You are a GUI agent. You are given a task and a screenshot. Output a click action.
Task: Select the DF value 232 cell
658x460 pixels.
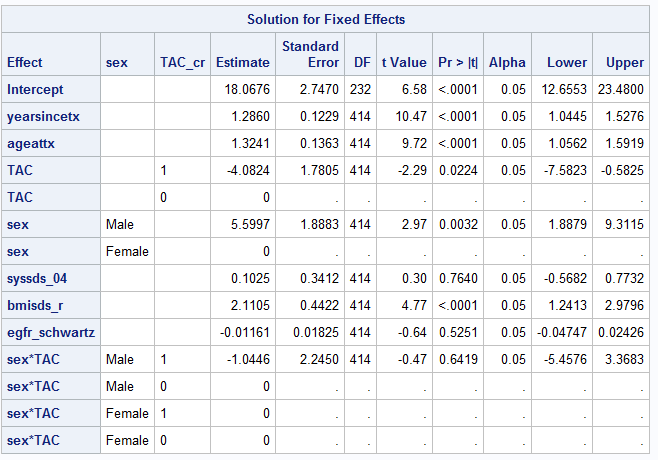coord(361,90)
